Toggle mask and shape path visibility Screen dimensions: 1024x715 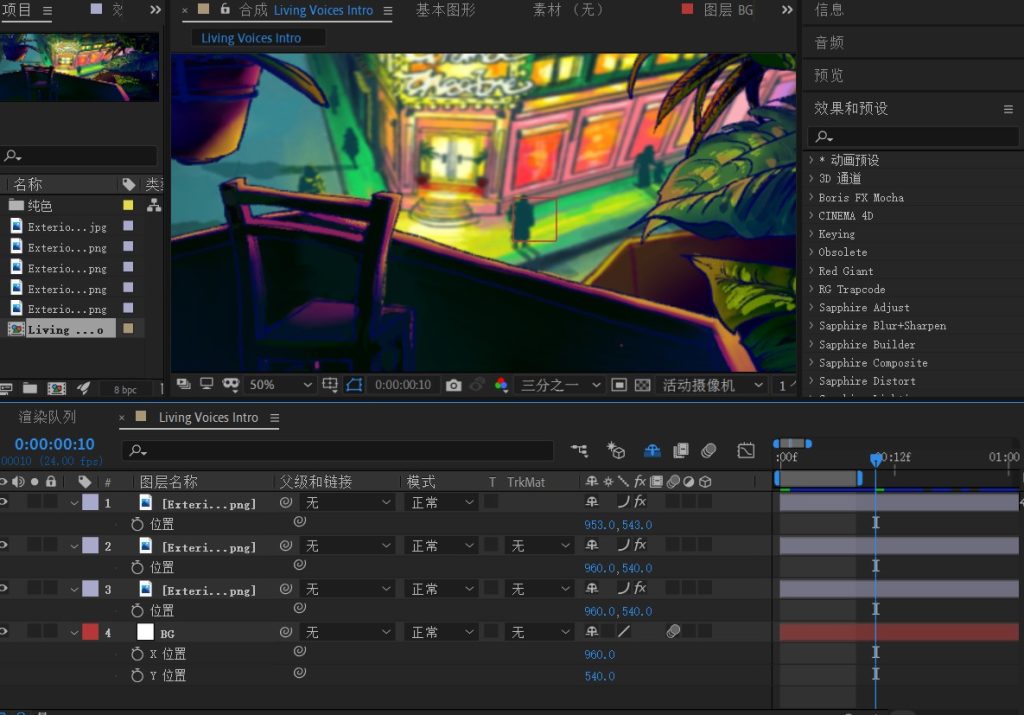pos(355,385)
